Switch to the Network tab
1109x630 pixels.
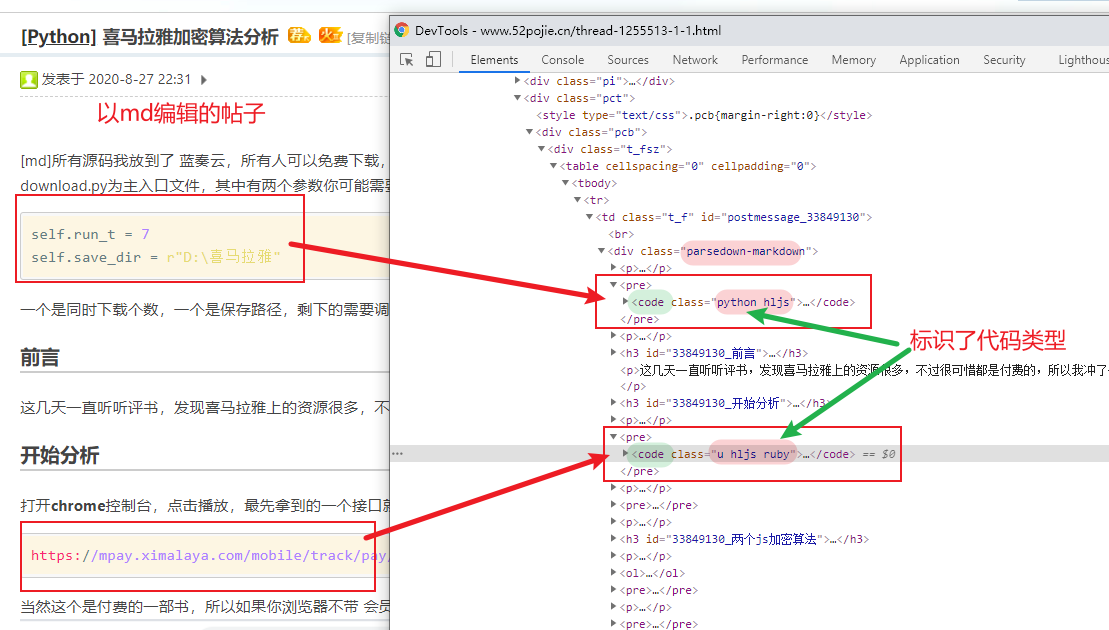point(695,60)
